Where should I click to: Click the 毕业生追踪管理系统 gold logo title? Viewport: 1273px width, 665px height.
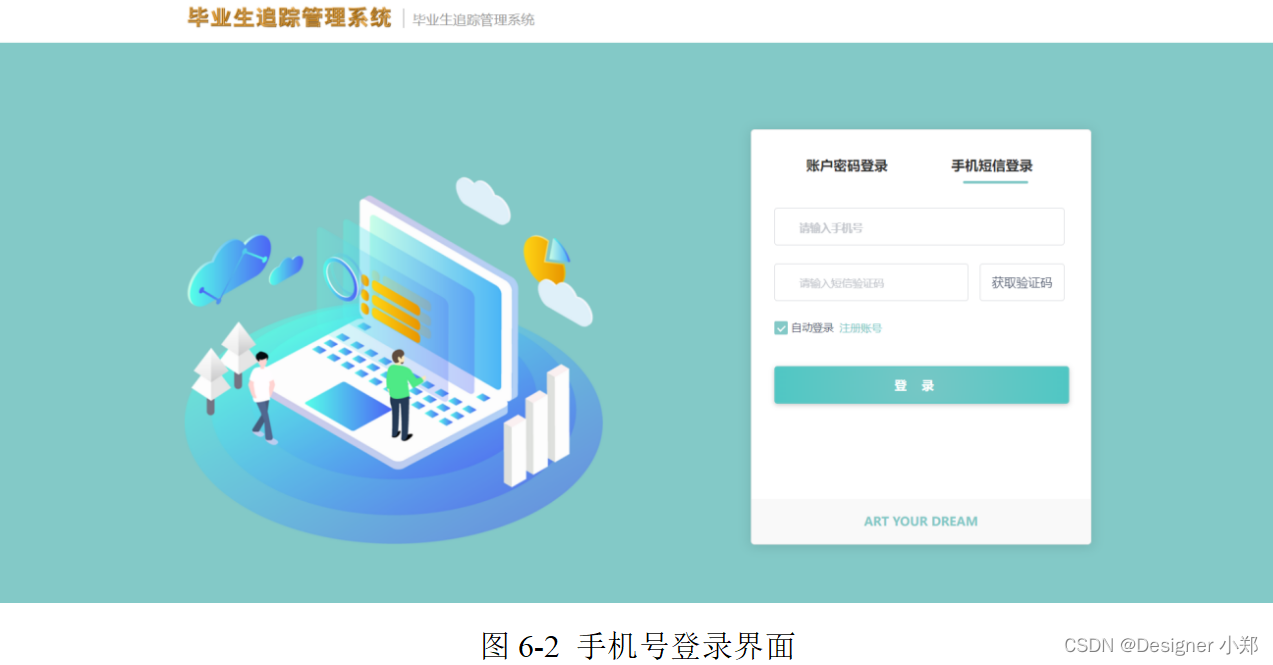[x=290, y=18]
